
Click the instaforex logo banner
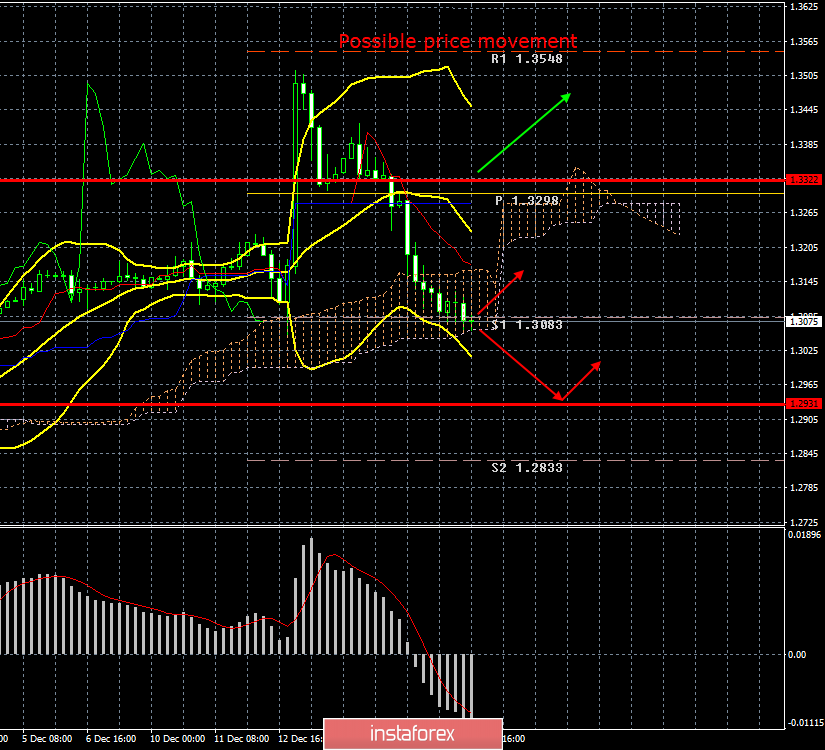[410, 732]
